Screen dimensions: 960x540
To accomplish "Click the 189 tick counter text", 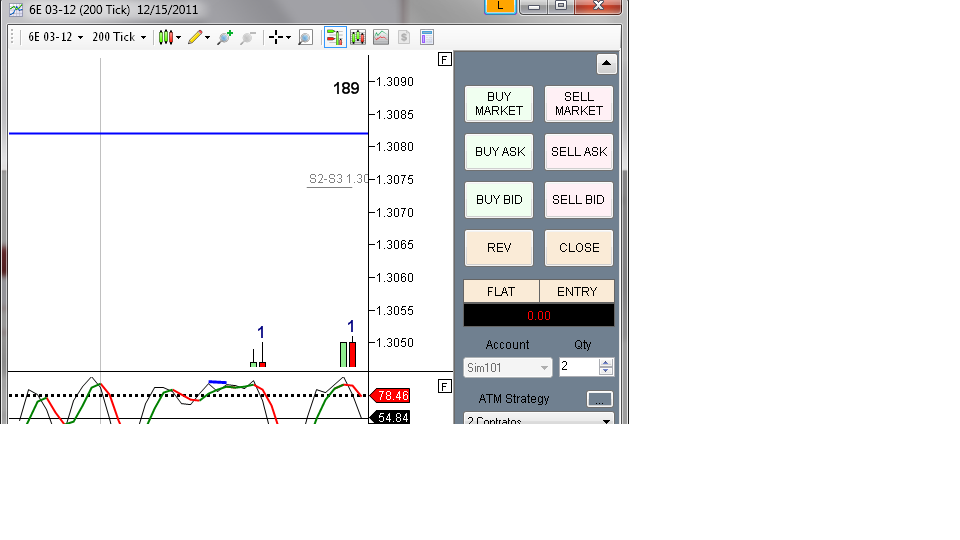I will click(x=346, y=89).
